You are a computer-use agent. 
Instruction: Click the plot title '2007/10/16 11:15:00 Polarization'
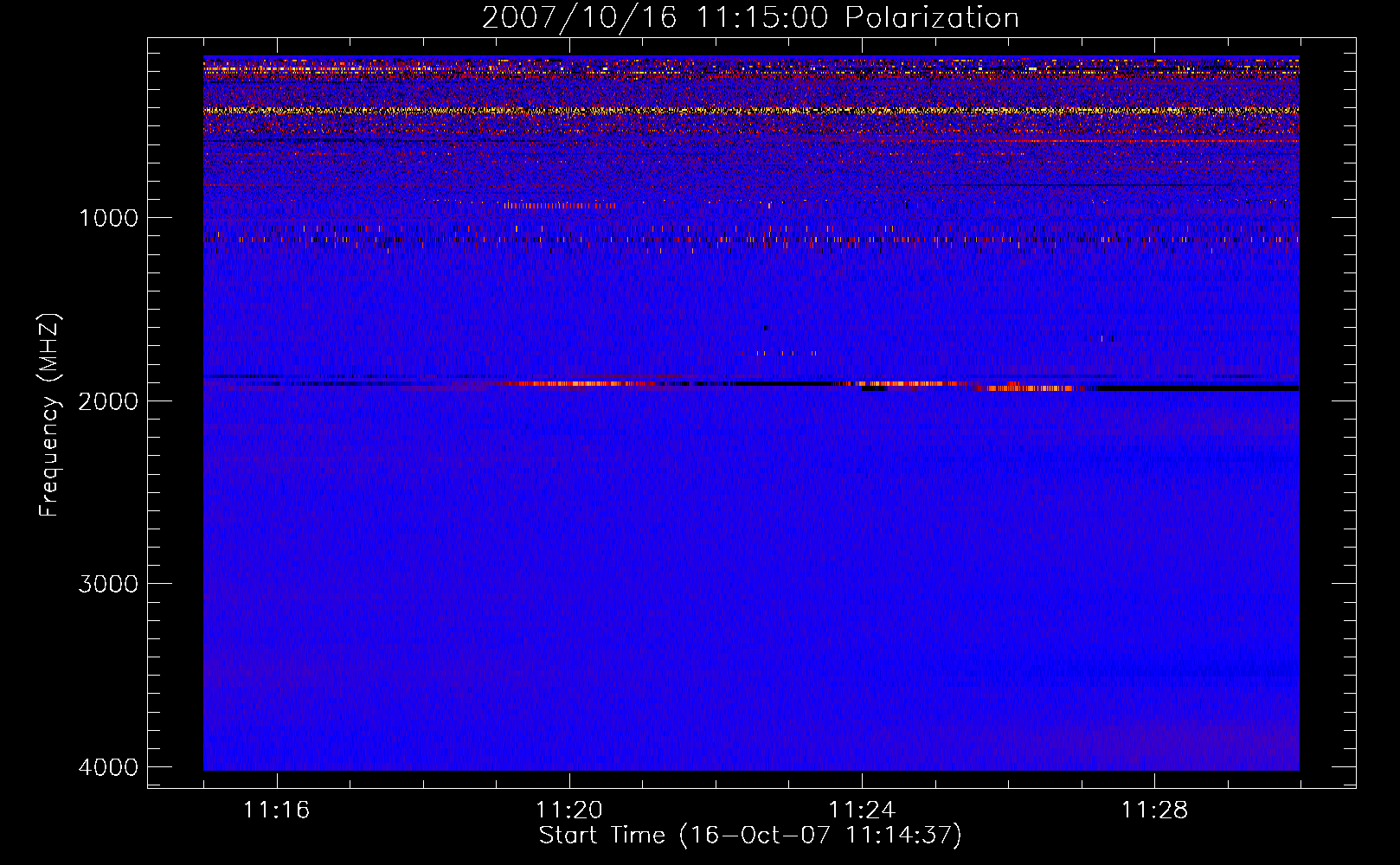[750, 18]
